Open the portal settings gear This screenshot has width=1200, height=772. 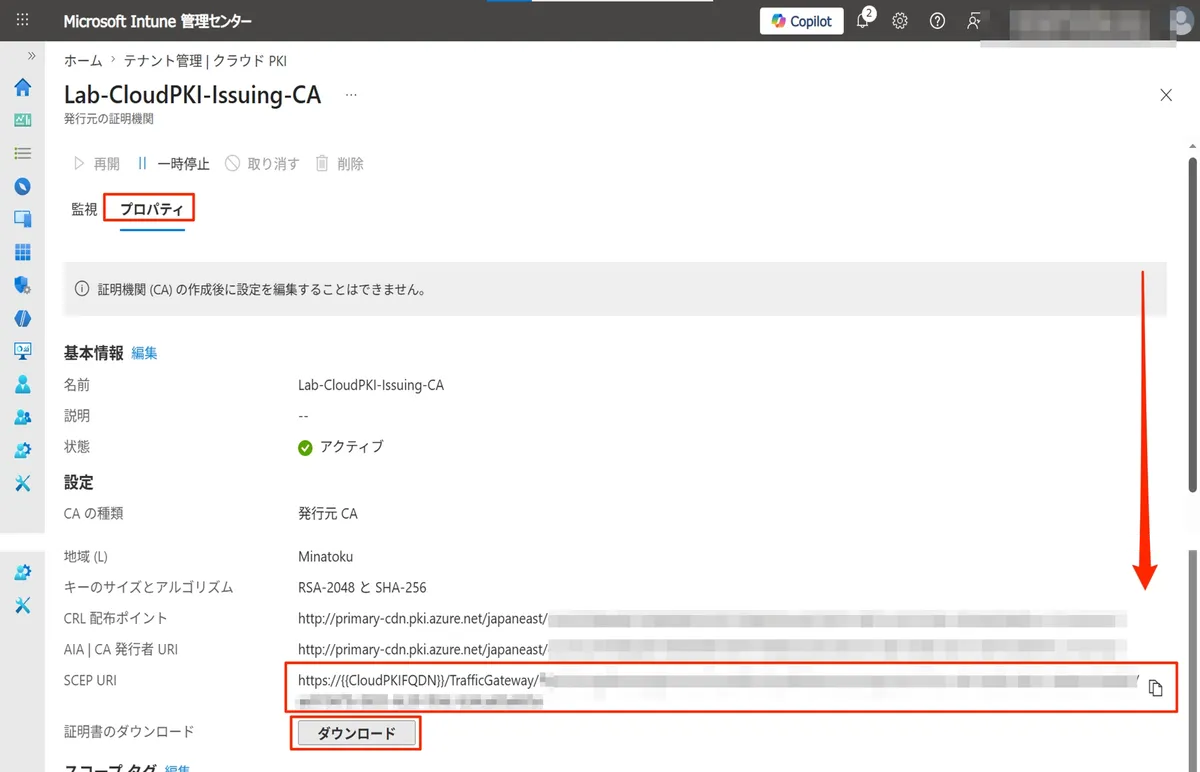[x=900, y=21]
